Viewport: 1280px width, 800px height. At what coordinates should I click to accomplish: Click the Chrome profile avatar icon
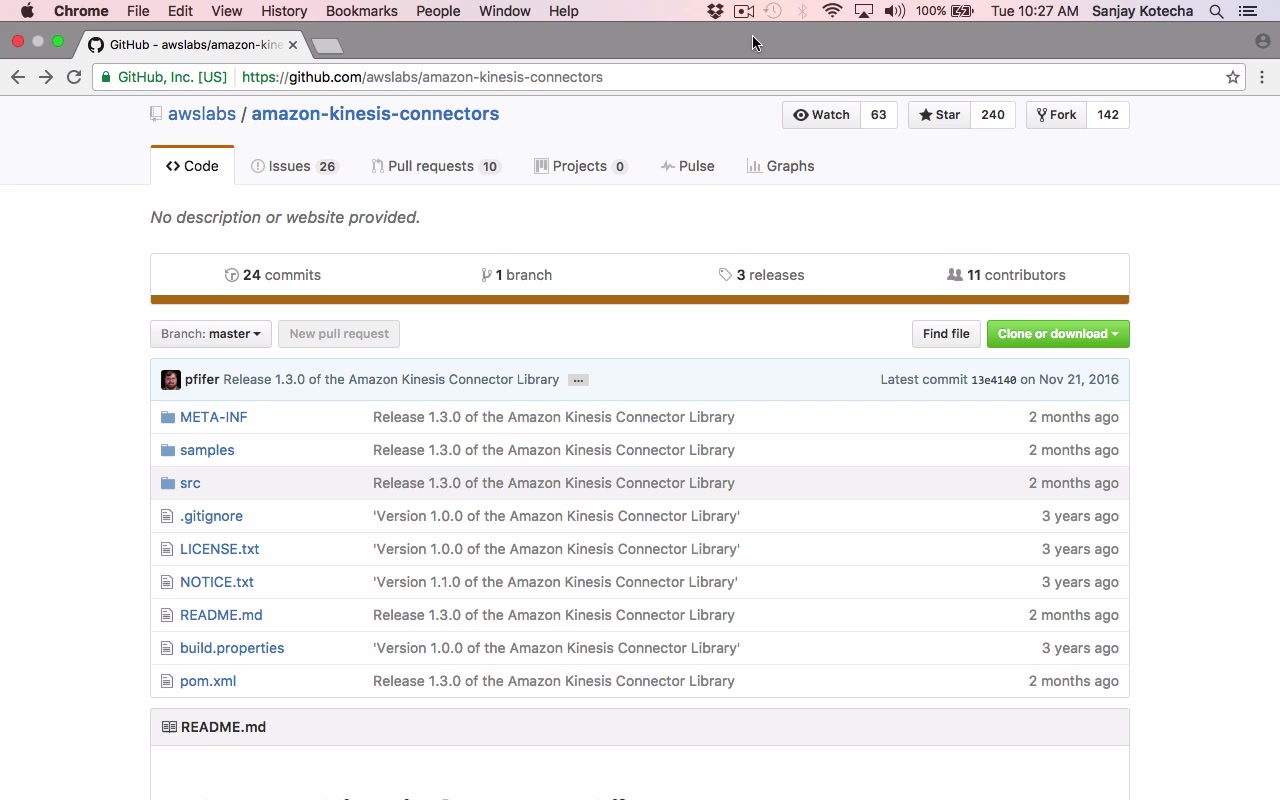(x=1262, y=42)
